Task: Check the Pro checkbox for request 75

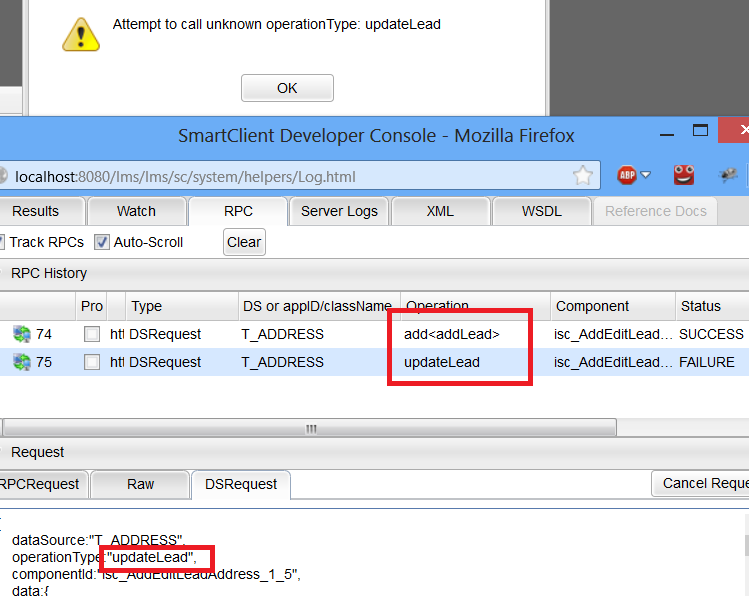Action: click(92, 362)
